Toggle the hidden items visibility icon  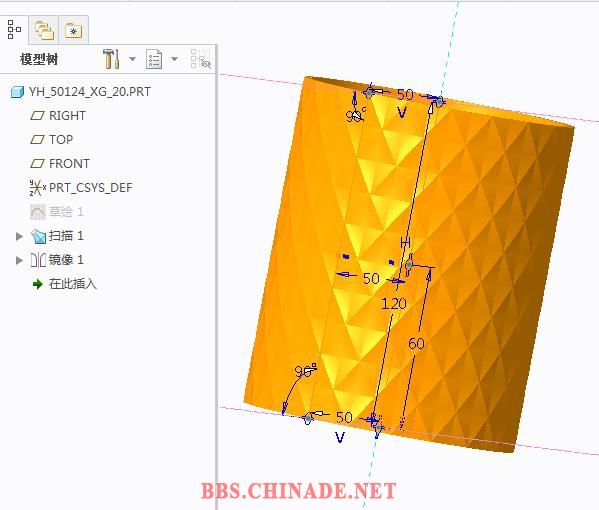pos(201,59)
